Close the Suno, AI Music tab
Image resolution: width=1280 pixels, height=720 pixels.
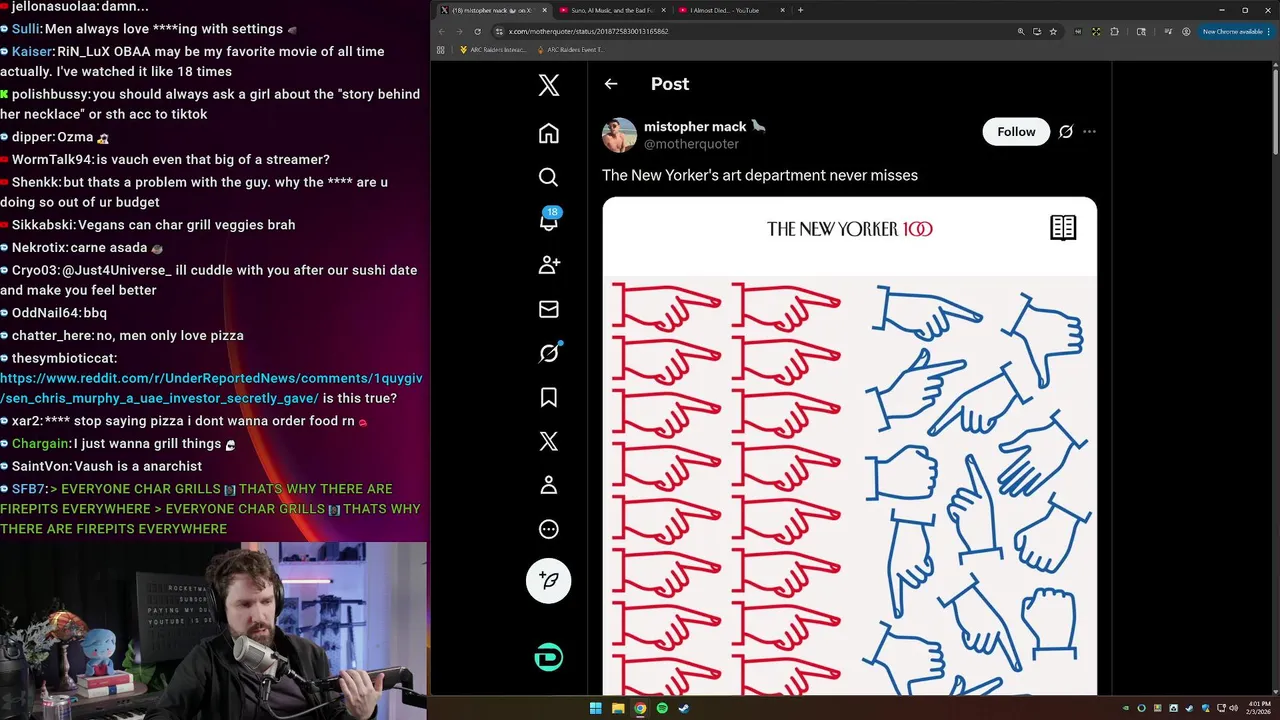[x=664, y=10]
